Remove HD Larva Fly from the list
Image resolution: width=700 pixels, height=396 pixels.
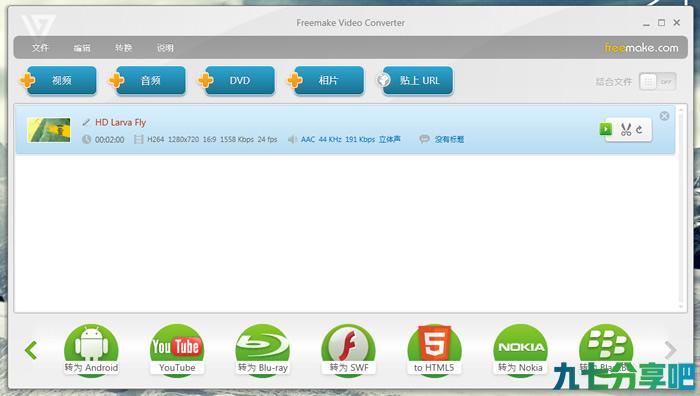(664, 116)
